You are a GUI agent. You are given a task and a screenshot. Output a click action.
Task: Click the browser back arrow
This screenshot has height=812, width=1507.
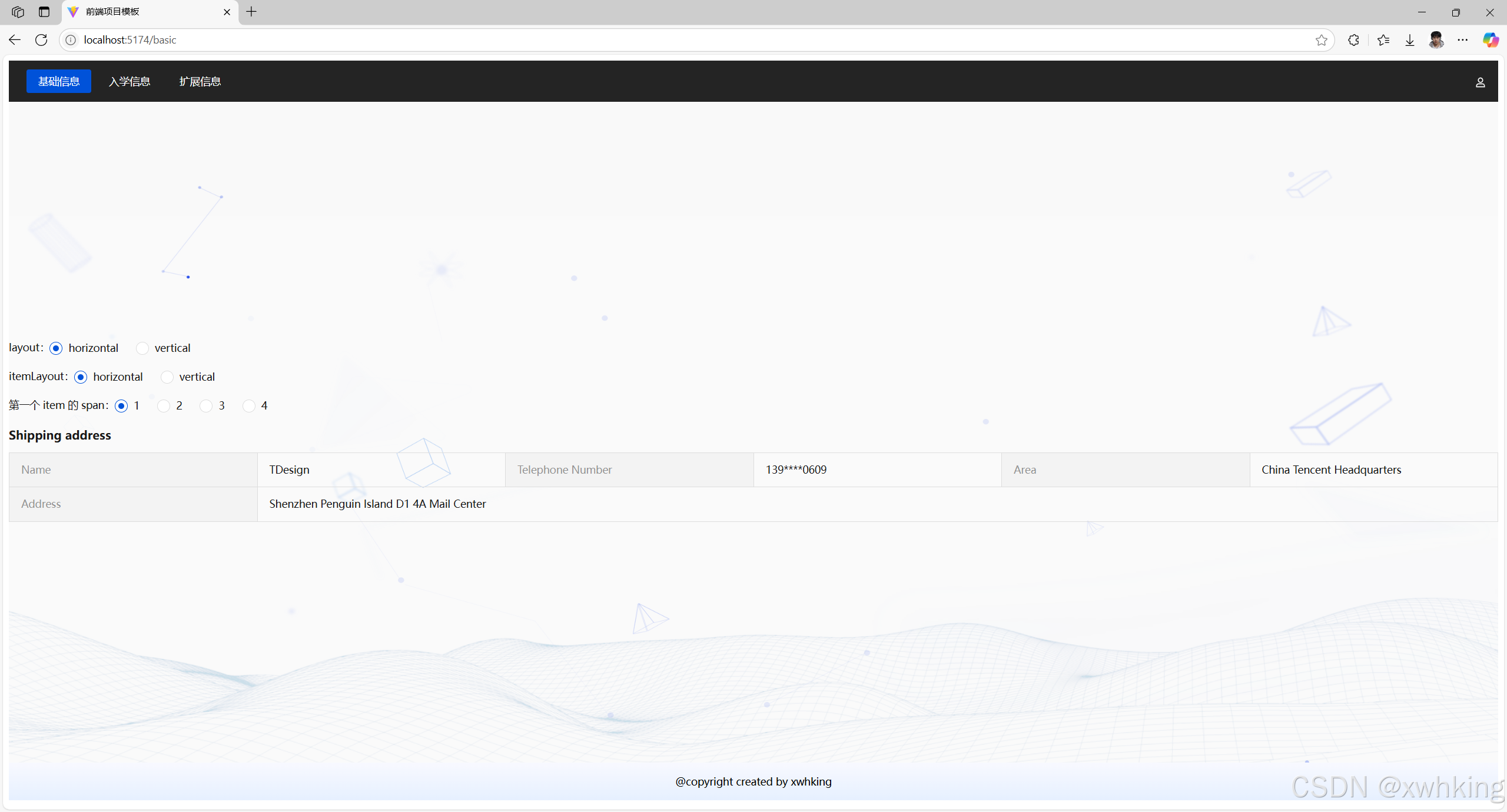(15, 40)
